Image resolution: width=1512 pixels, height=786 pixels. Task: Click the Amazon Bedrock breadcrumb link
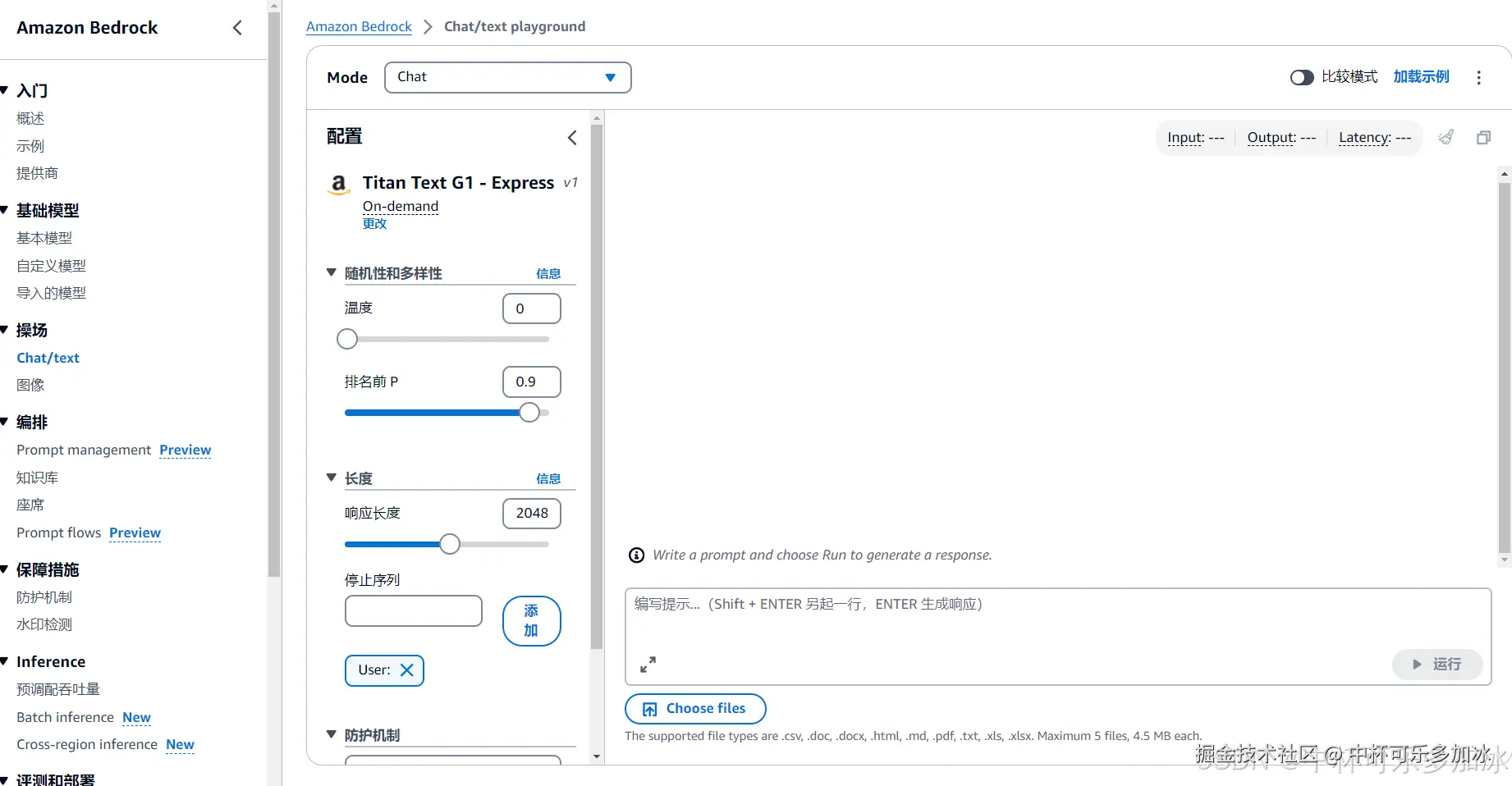tap(359, 26)
